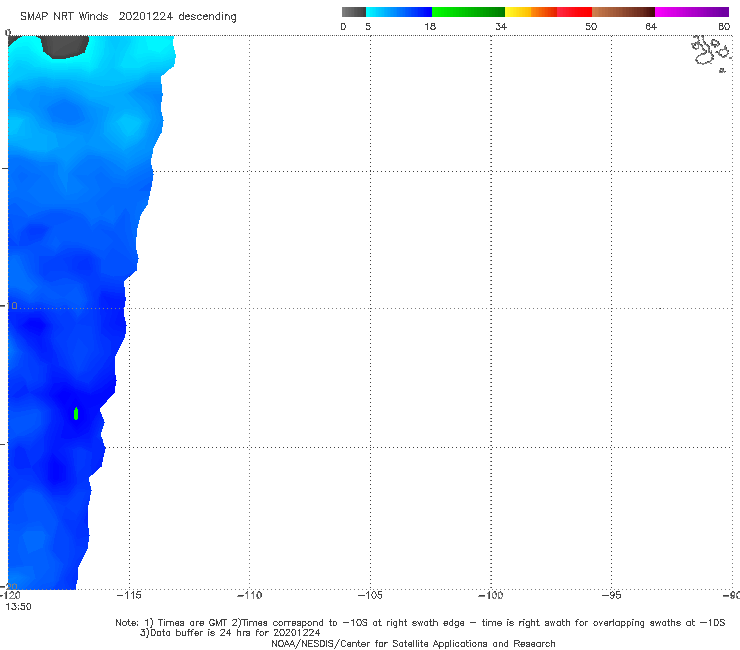The width and height of the screenshot is (740, 650).
Task: Click the dark gray no-data patch at swath top
Action: click(x=65, y=47)
